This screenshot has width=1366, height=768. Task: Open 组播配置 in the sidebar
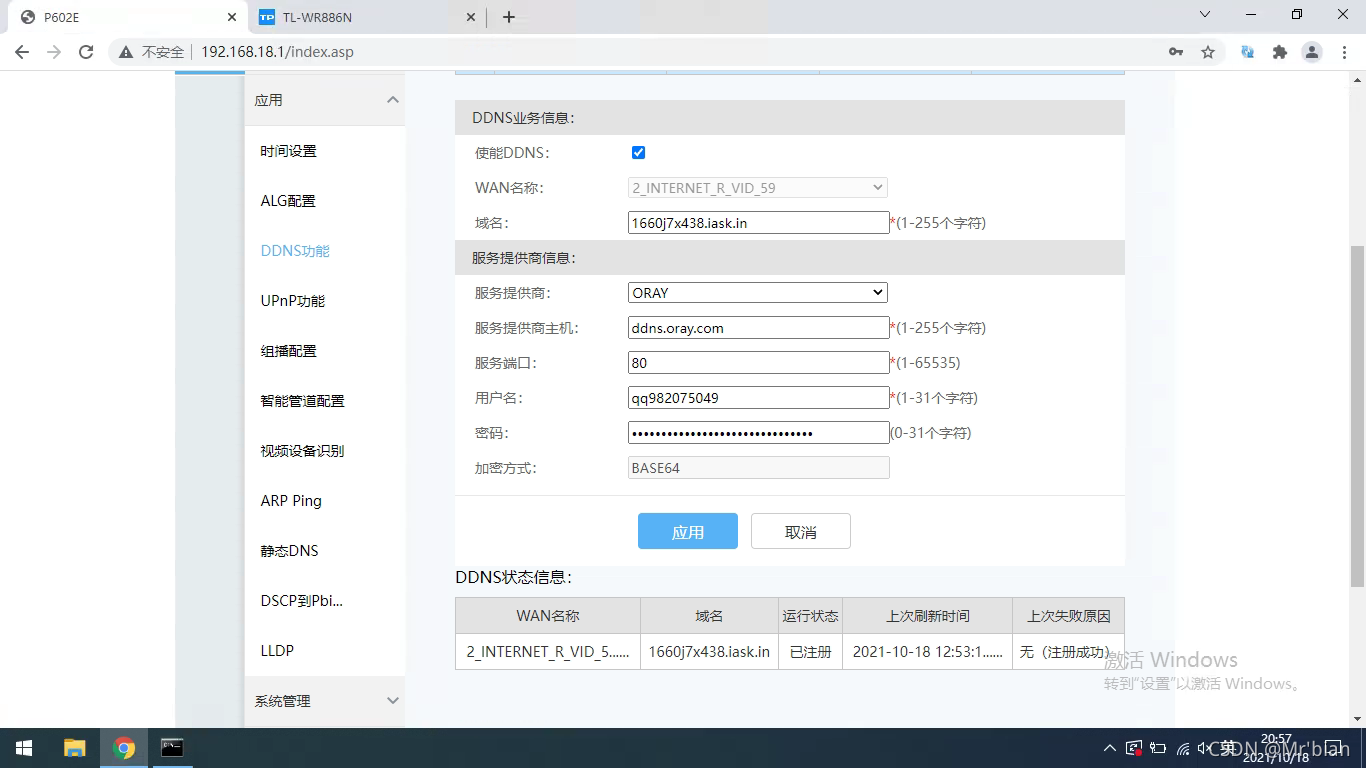pos(288,351)
